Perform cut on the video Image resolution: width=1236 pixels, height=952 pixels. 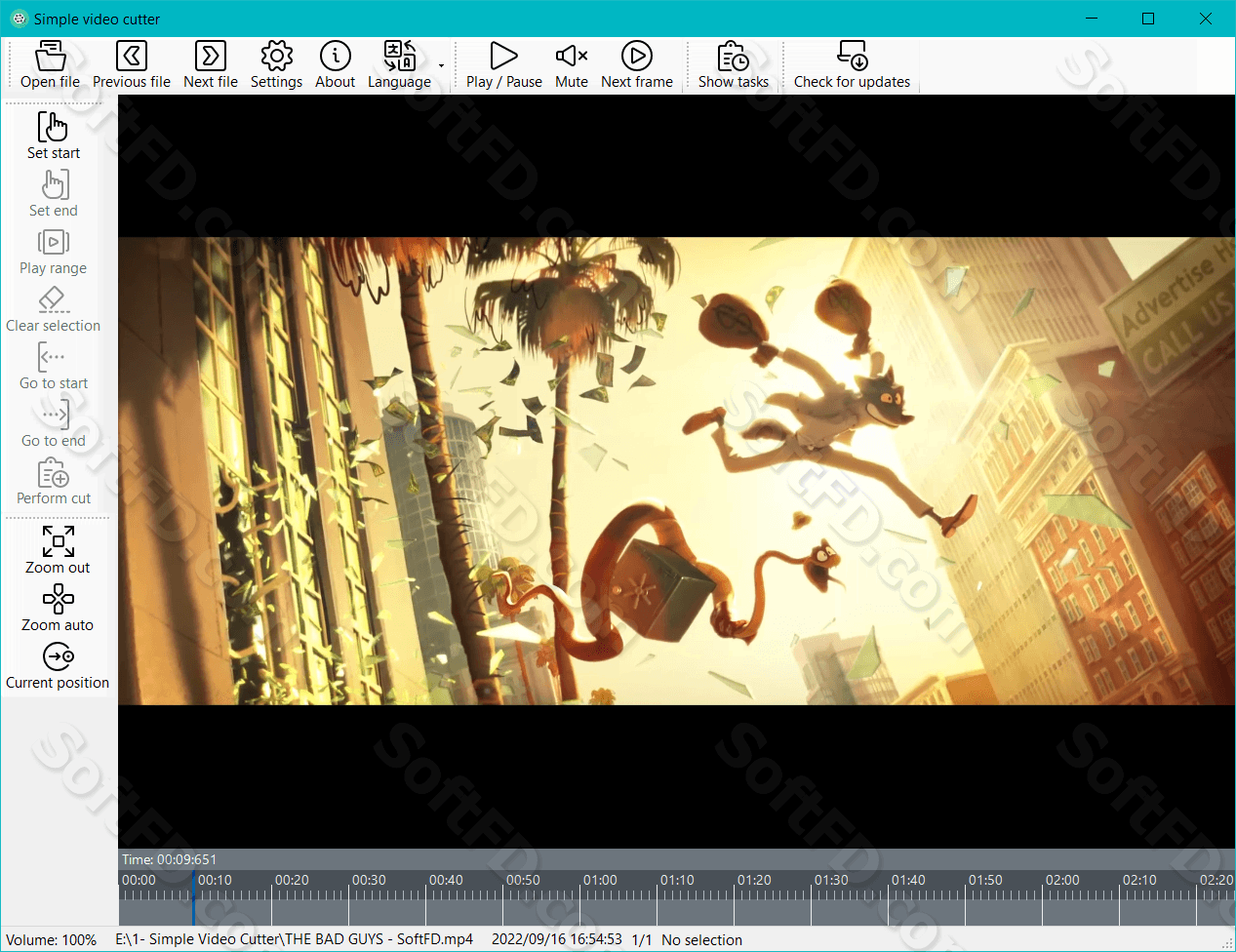54,480
